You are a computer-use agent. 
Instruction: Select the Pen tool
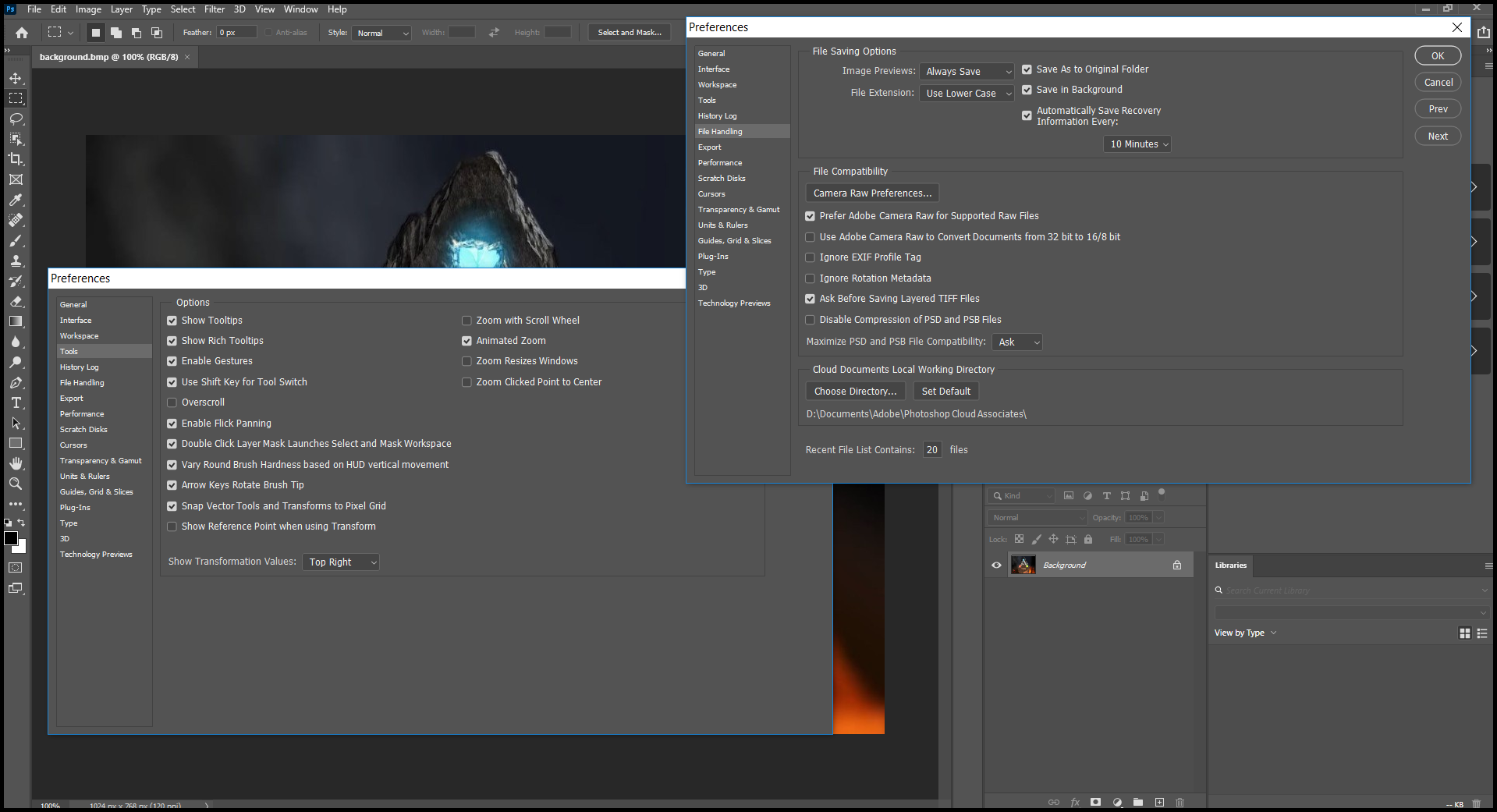pyautogui.click(x=16, y=382)
